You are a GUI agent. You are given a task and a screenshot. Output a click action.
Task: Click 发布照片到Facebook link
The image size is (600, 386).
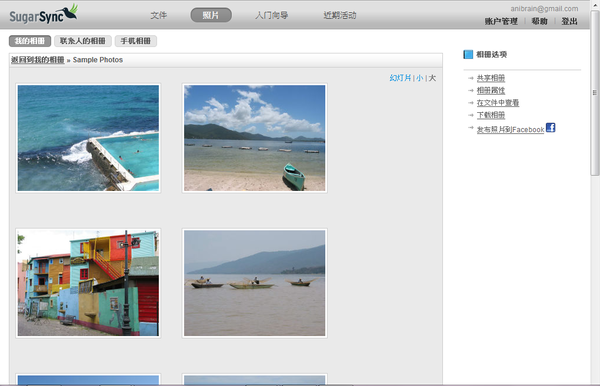510,129
